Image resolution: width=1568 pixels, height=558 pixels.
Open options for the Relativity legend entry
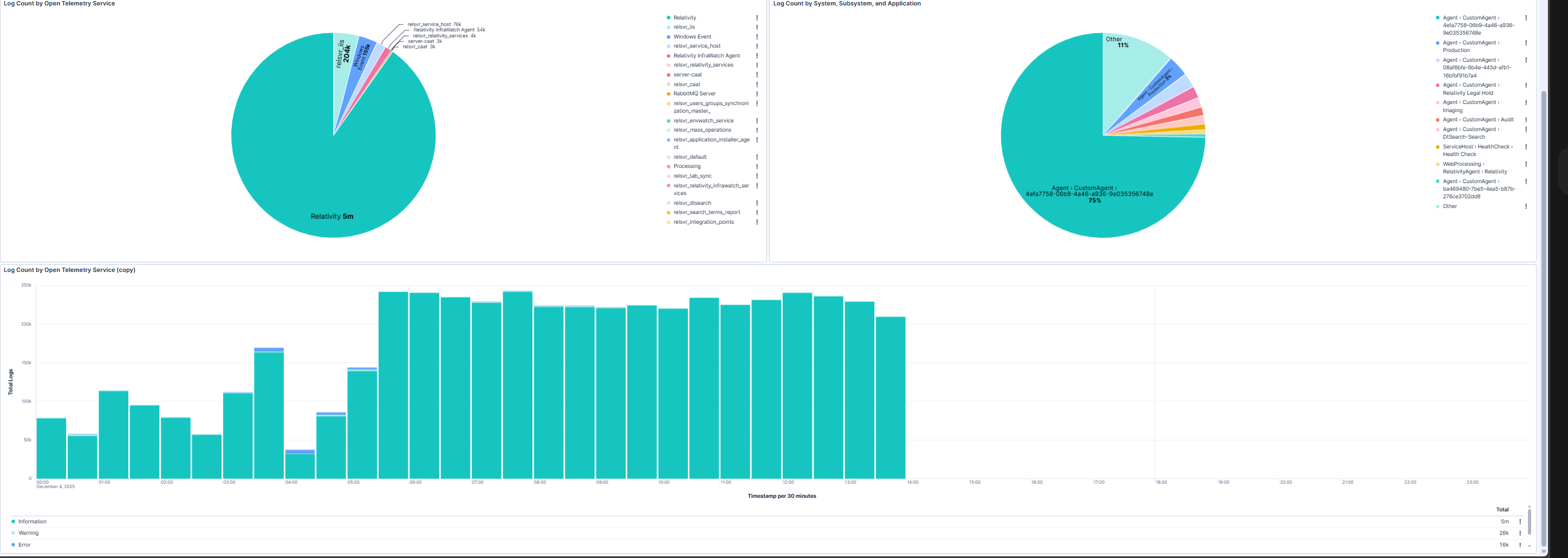point(757,18)
